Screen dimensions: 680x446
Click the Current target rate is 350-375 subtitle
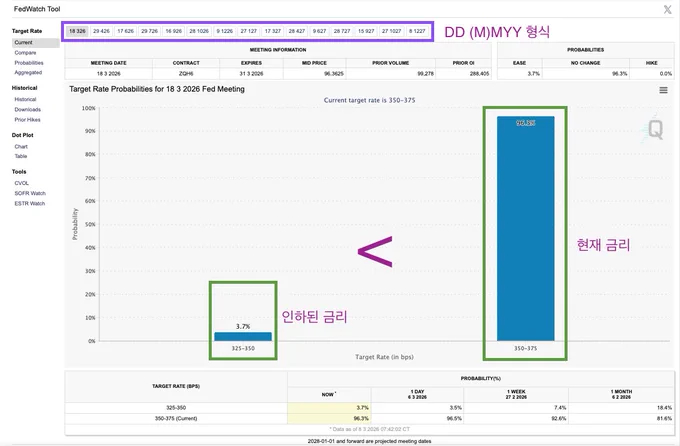click(369, 100)
